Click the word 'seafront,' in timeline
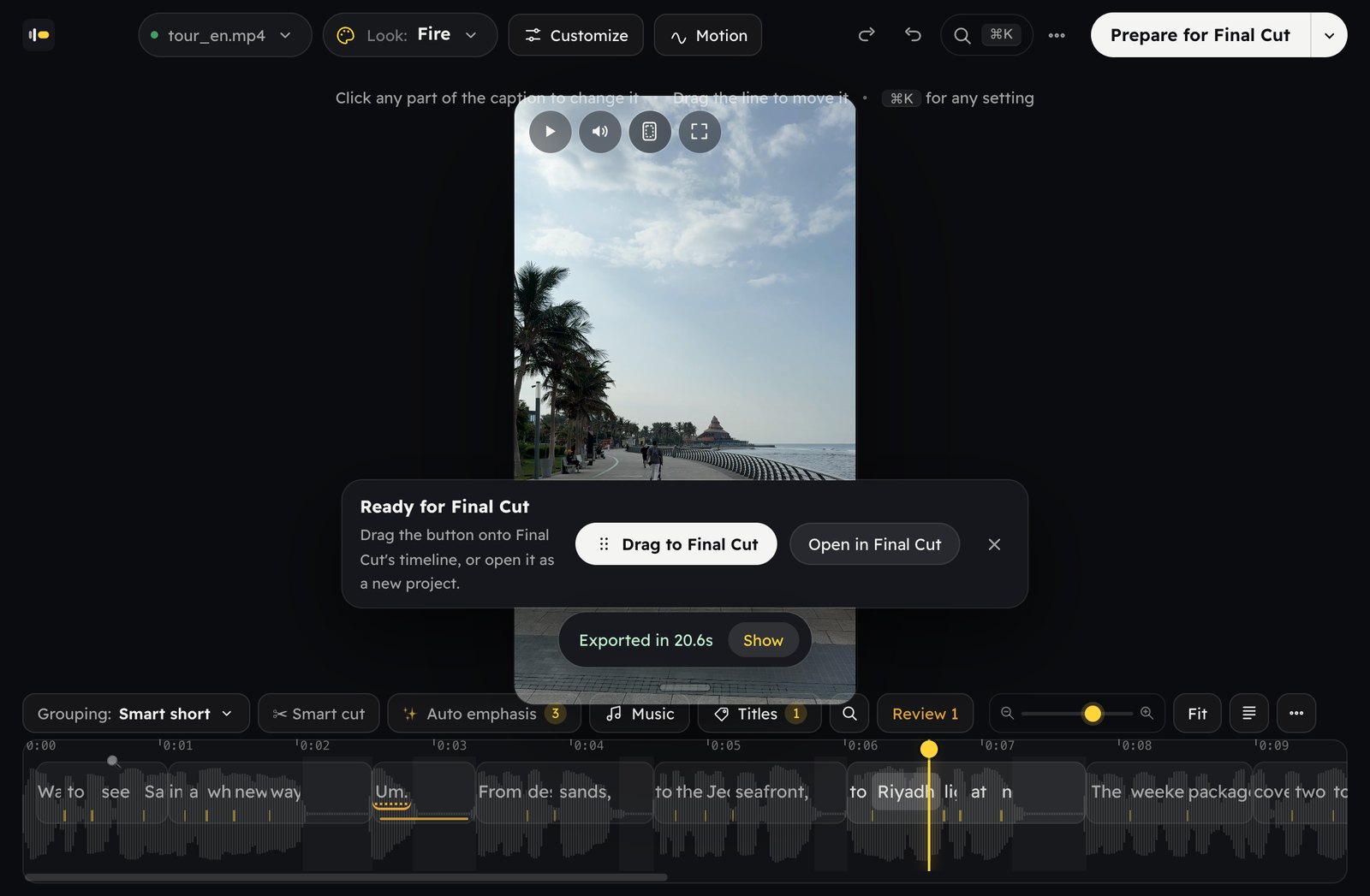 coord(771,792)
